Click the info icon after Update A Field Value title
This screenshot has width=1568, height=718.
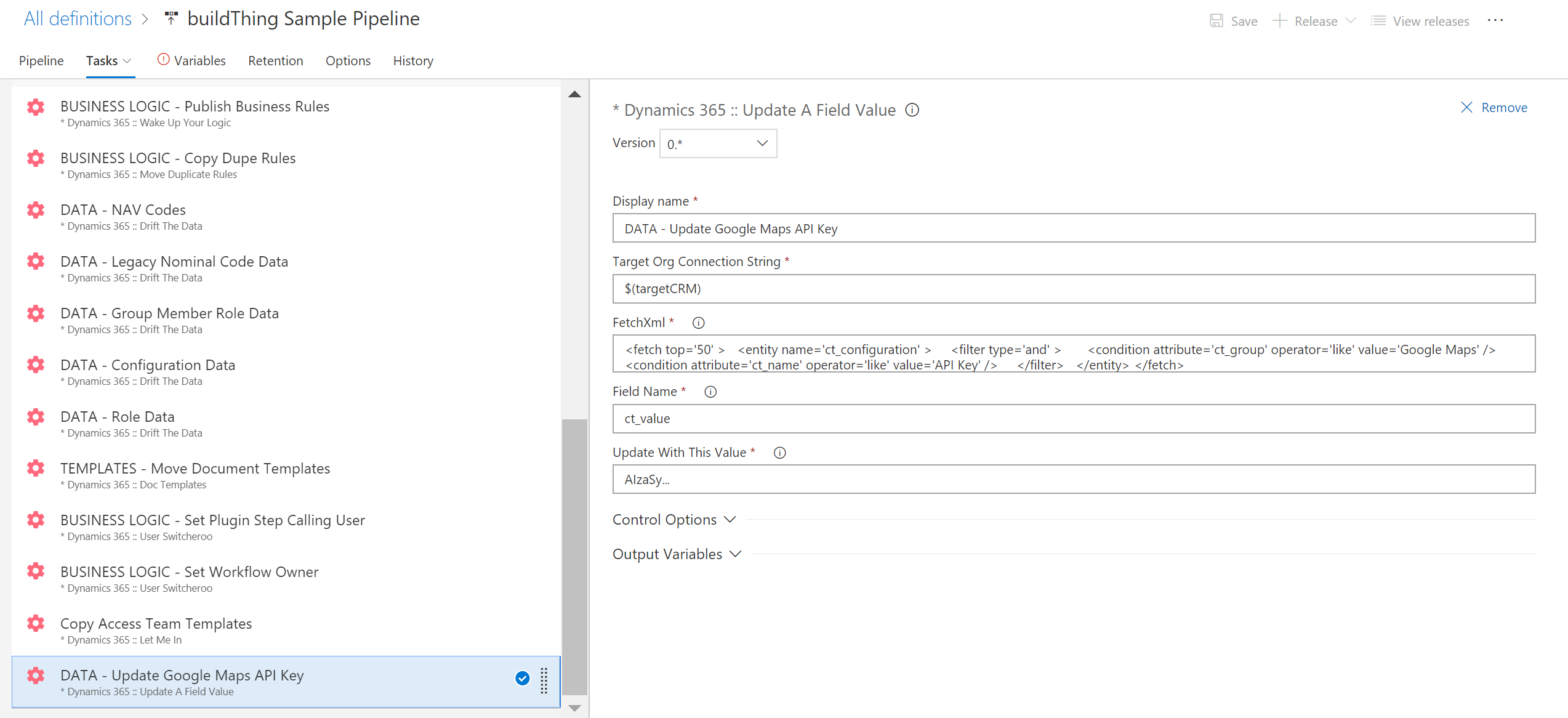pyautogui.click(x=912, y=110)
